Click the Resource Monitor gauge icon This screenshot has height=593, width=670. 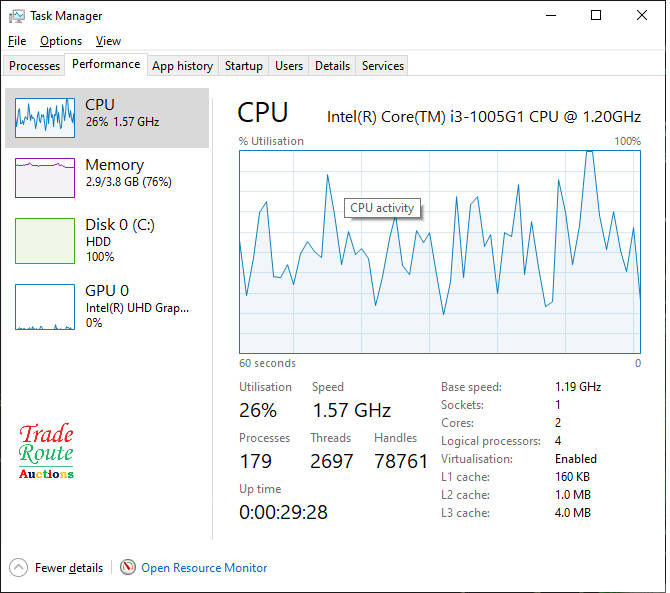coord(128,568)
